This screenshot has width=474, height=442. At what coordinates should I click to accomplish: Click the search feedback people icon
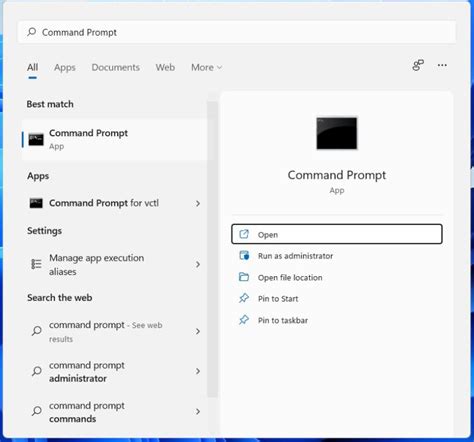[x=418, y=65]
